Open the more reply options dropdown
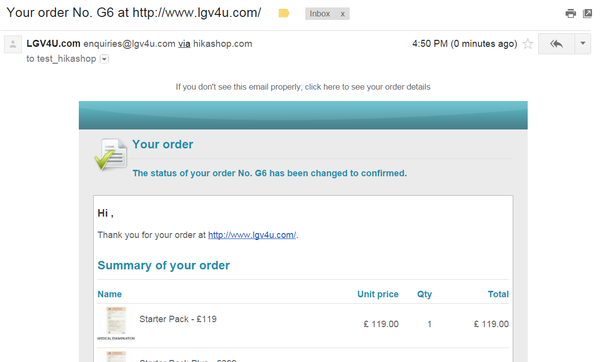Viewport: 600px width, 362px height. 583,44
